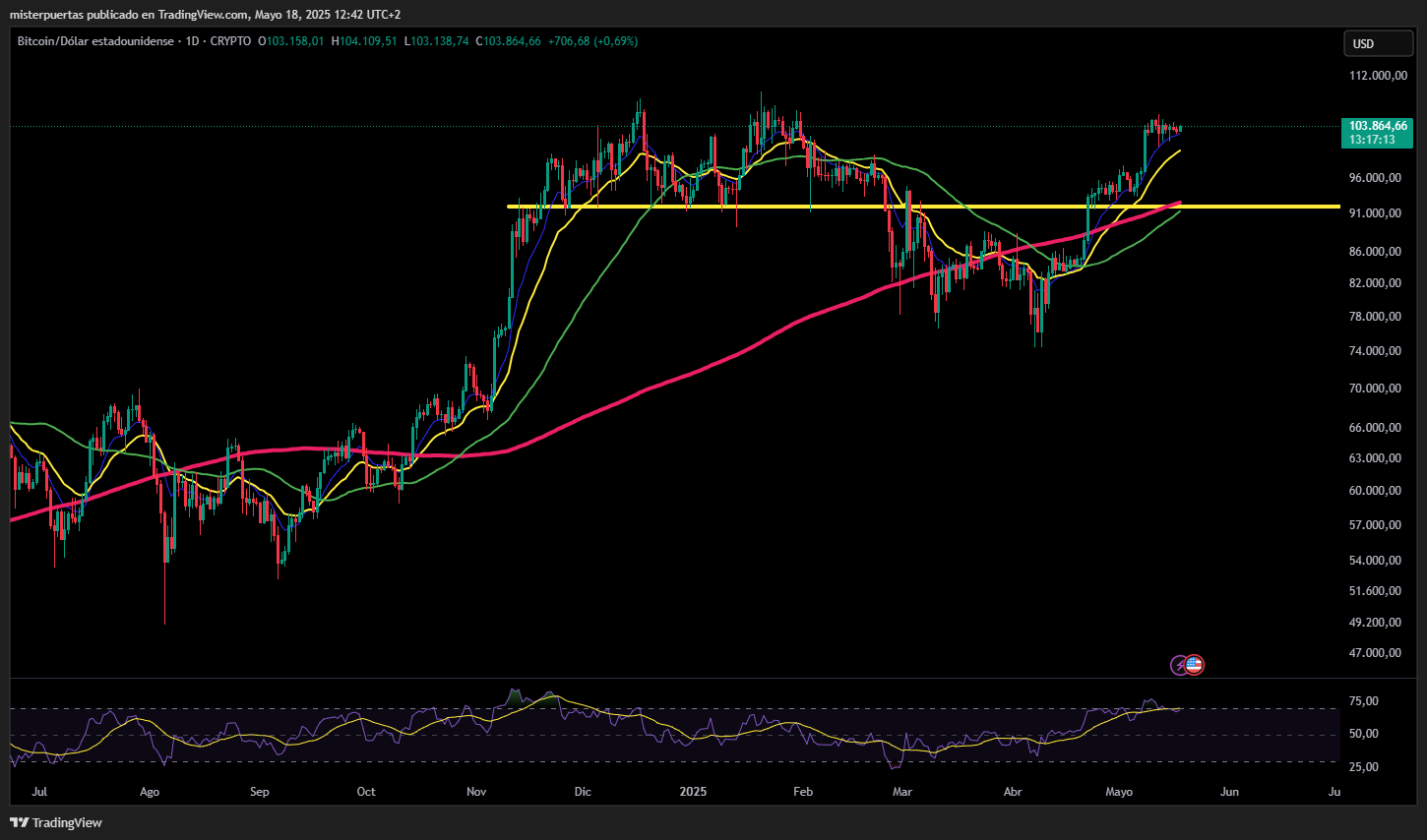Click the 57.000,00 price axis label
Screen dimensions: 1427x840
pos(1375,525)
